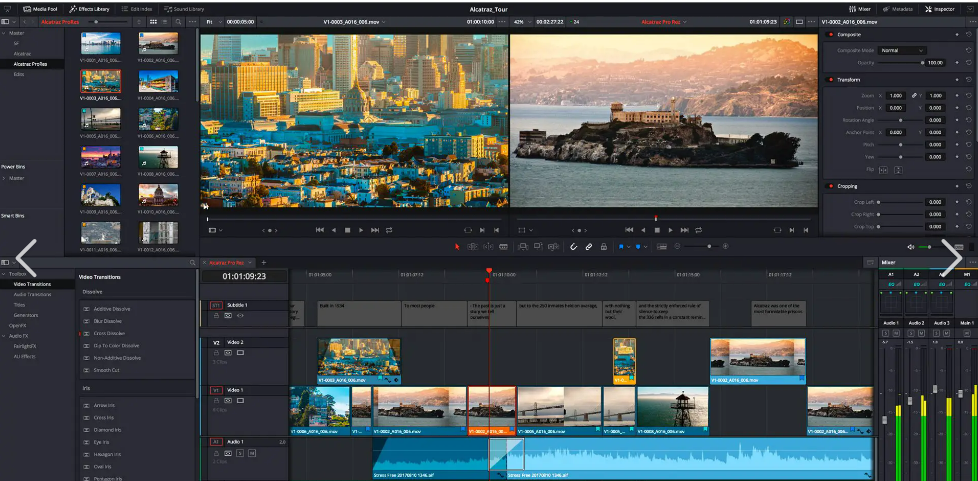Toggle auto select on Video 1 track
The height and width of the screenshot is (481, 978).
(x=228, y=401)
